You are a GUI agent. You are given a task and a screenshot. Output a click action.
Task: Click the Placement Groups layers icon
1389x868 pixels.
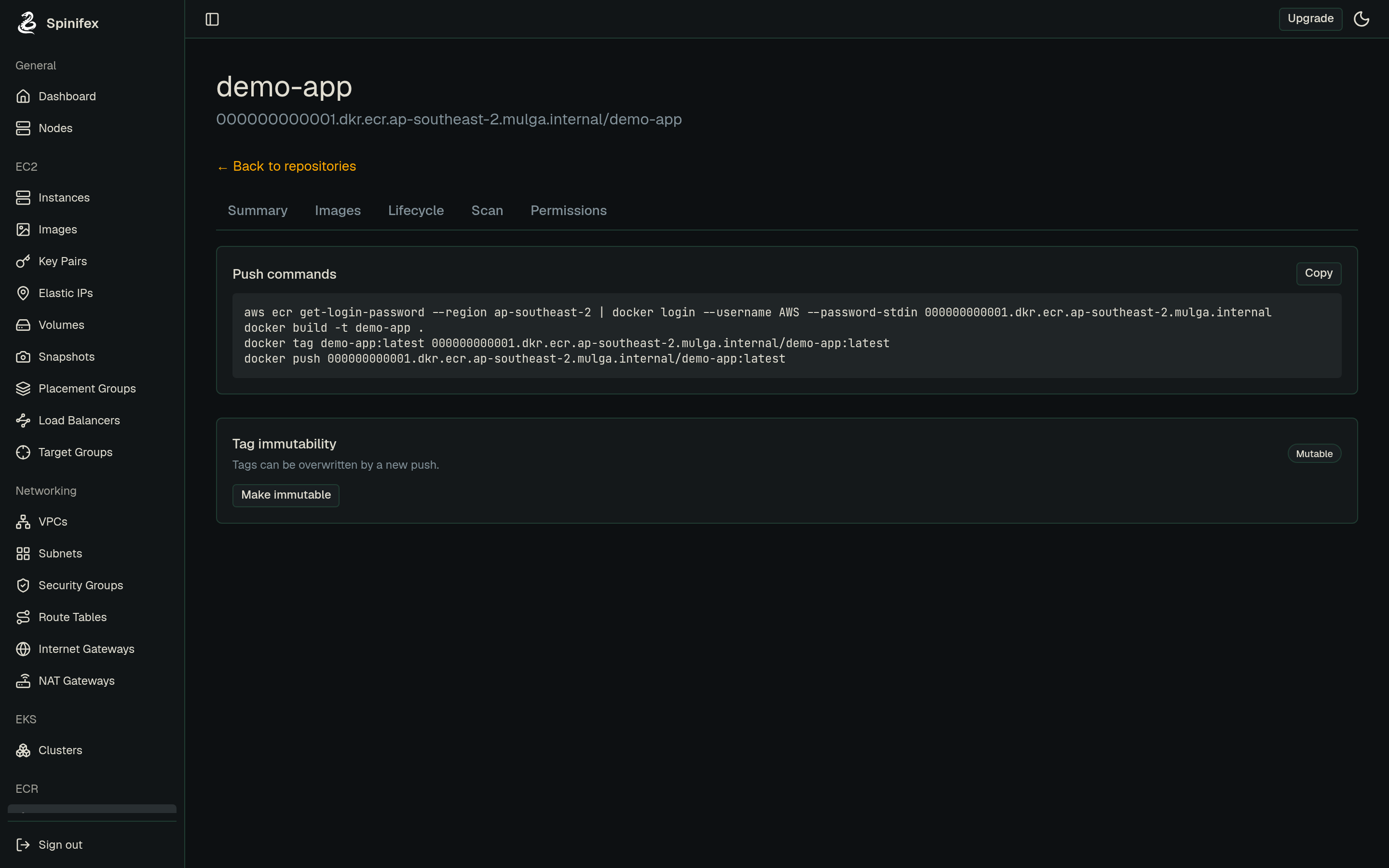[x=23, y=389]
